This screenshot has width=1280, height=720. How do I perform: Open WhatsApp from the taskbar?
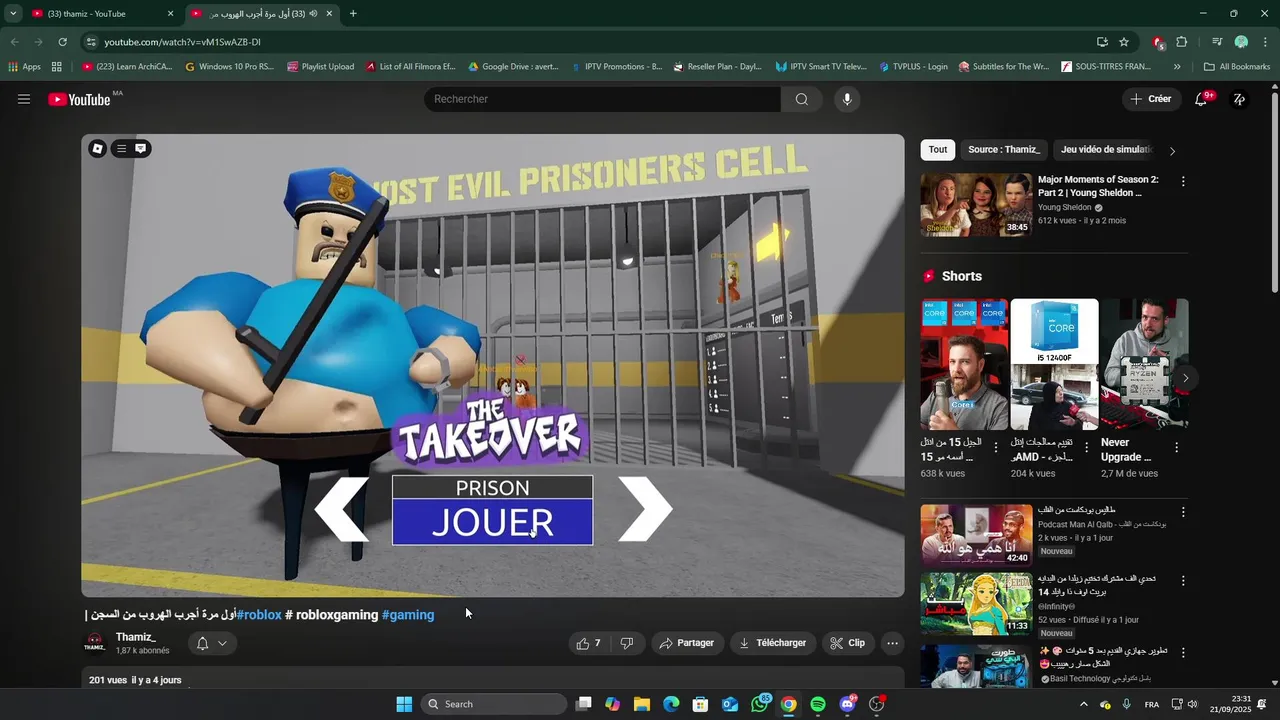coord(760,704)
